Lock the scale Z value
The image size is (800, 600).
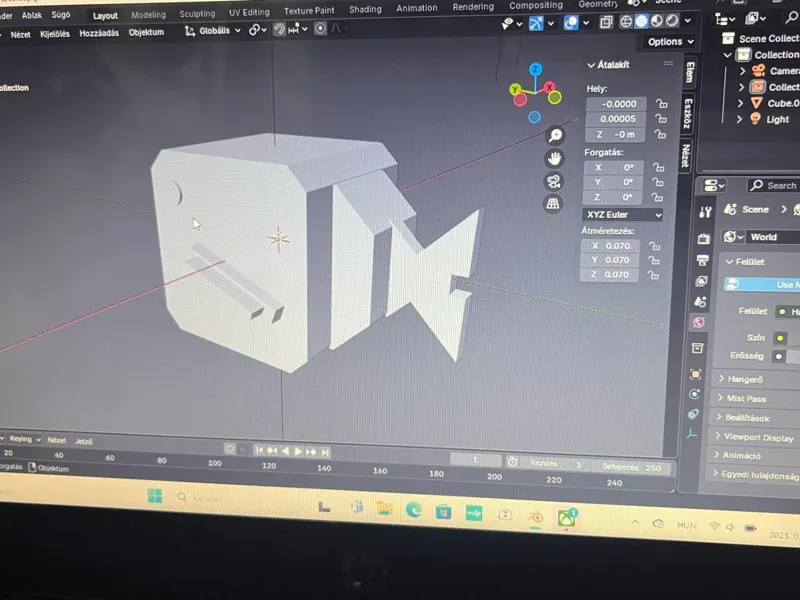pos(653,275)
